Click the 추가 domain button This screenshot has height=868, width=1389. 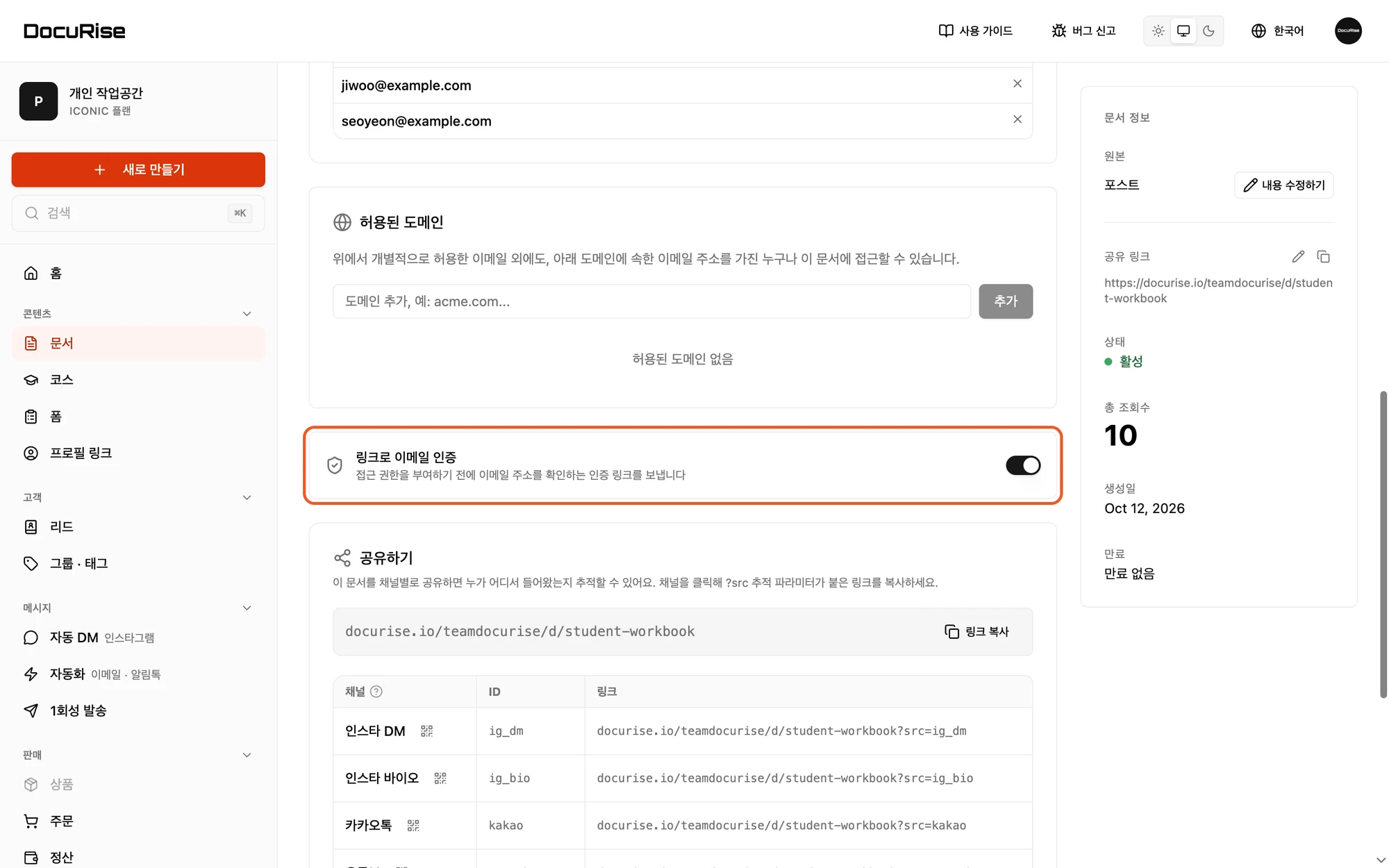click(x=1006, y=301)
